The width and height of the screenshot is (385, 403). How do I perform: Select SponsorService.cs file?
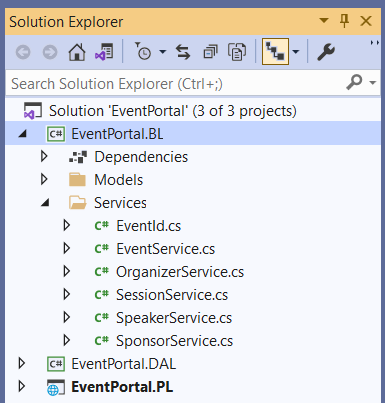174,341
